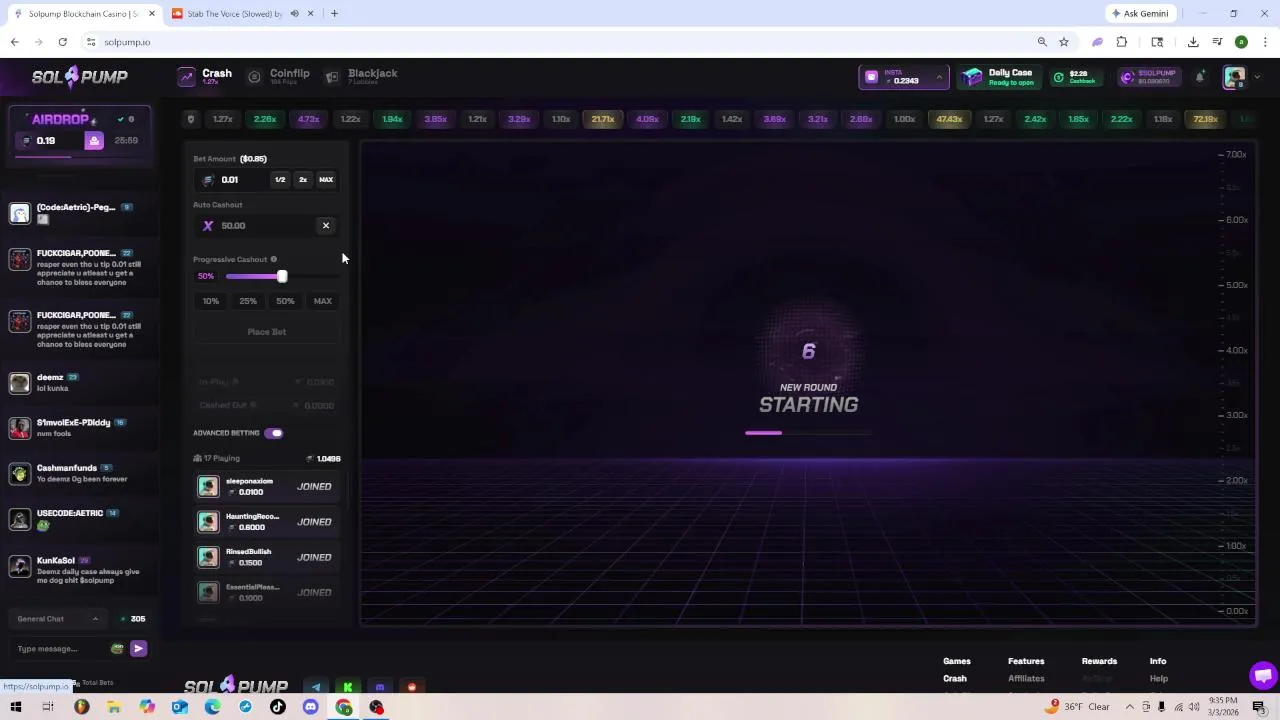The width and height of the screenshot is (1280, 720).
Task: Click RinsedBullish player avatar
Action: (208, 557)
